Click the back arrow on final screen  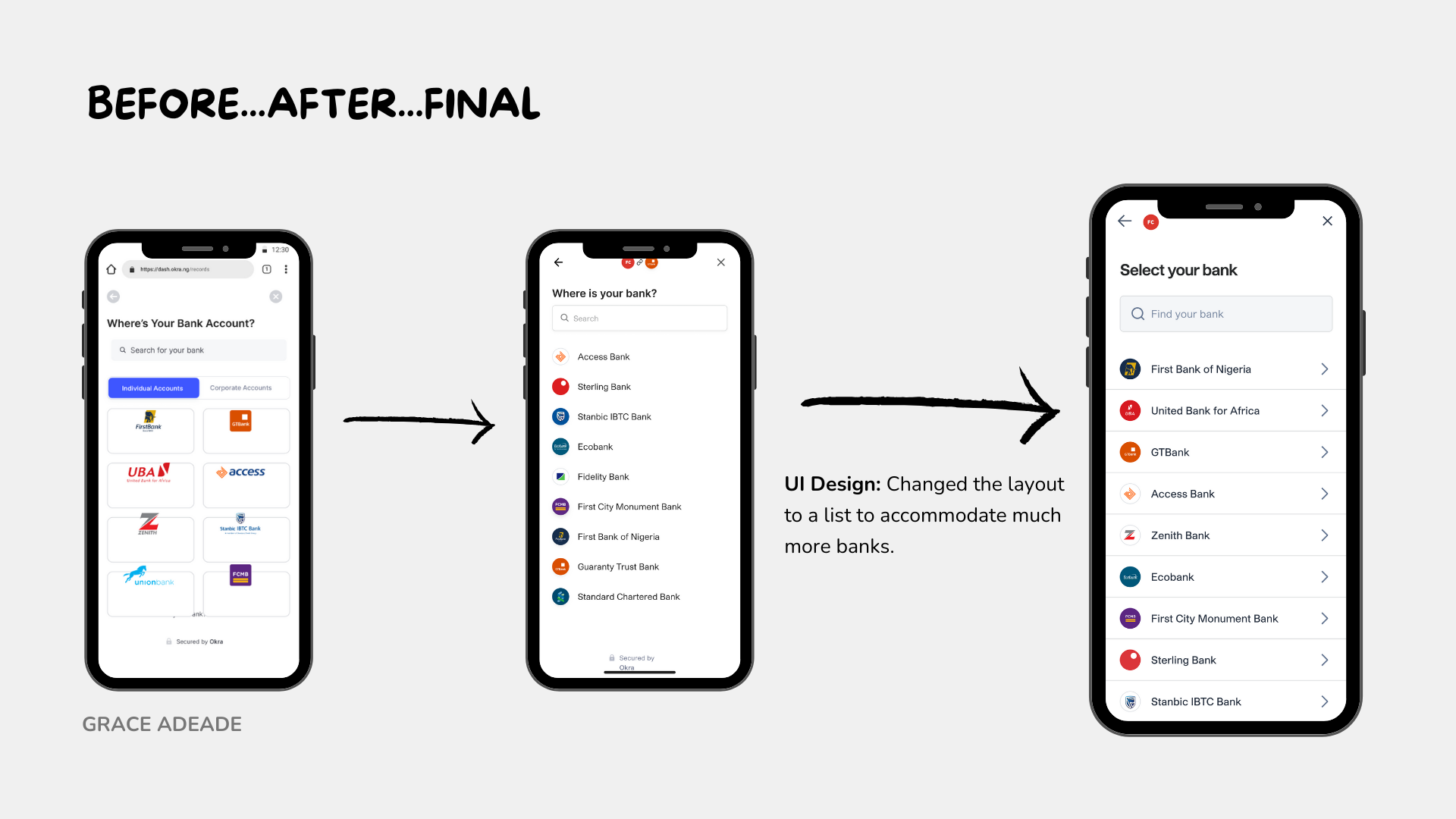1124,220
